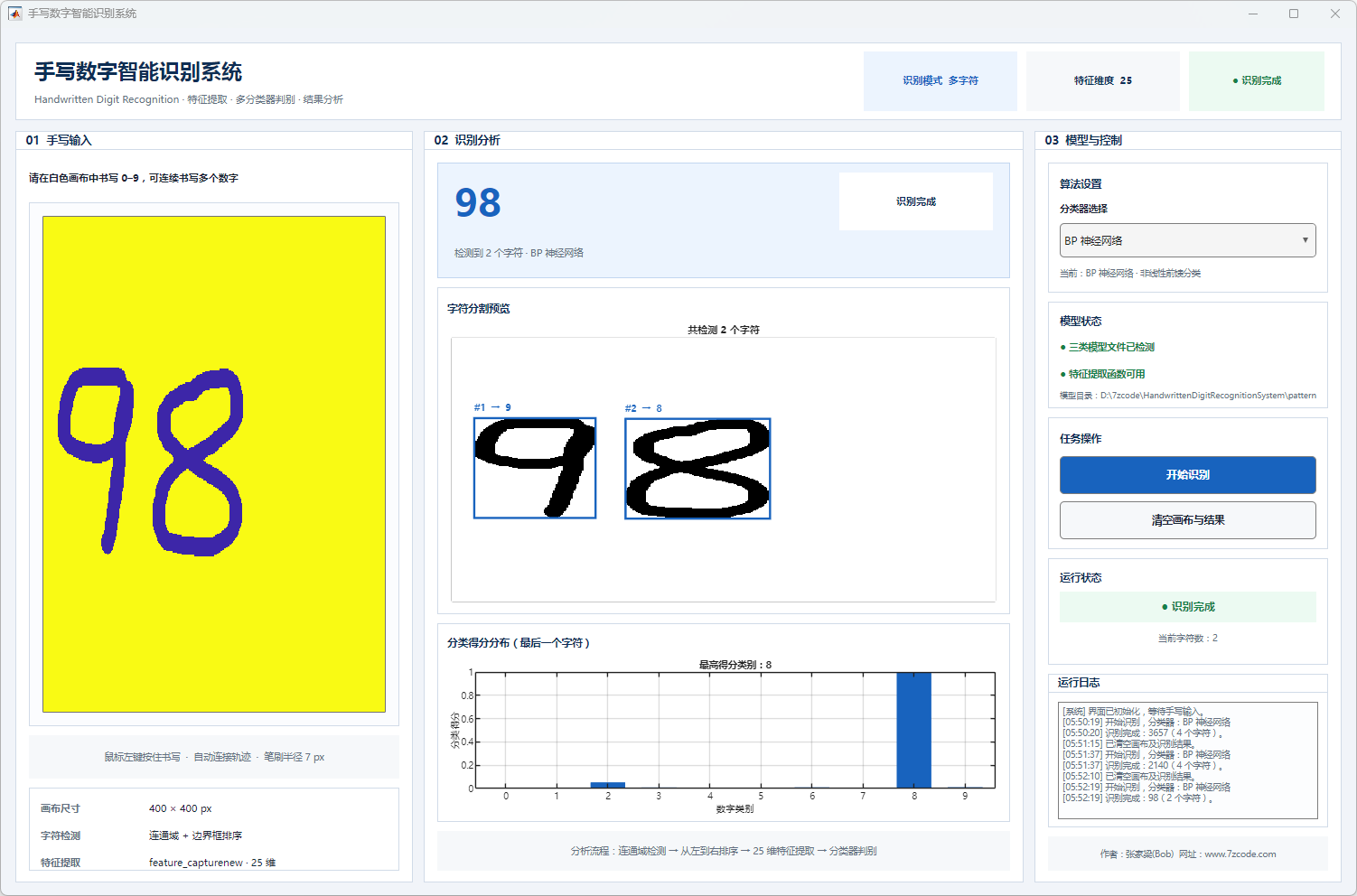Click the x-axis label 数字类别

coord(735,808)
